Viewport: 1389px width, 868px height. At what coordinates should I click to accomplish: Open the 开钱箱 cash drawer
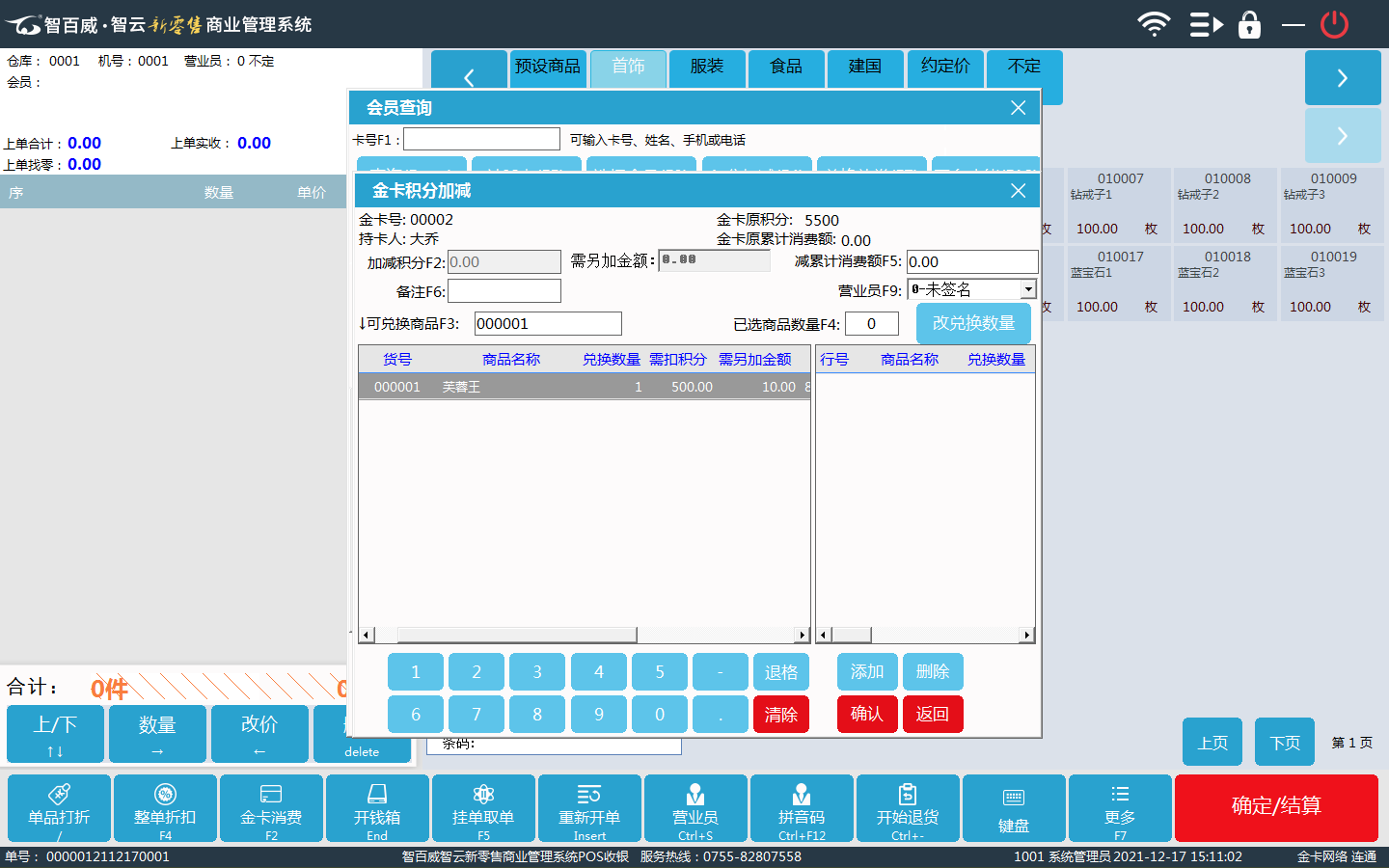377,807
